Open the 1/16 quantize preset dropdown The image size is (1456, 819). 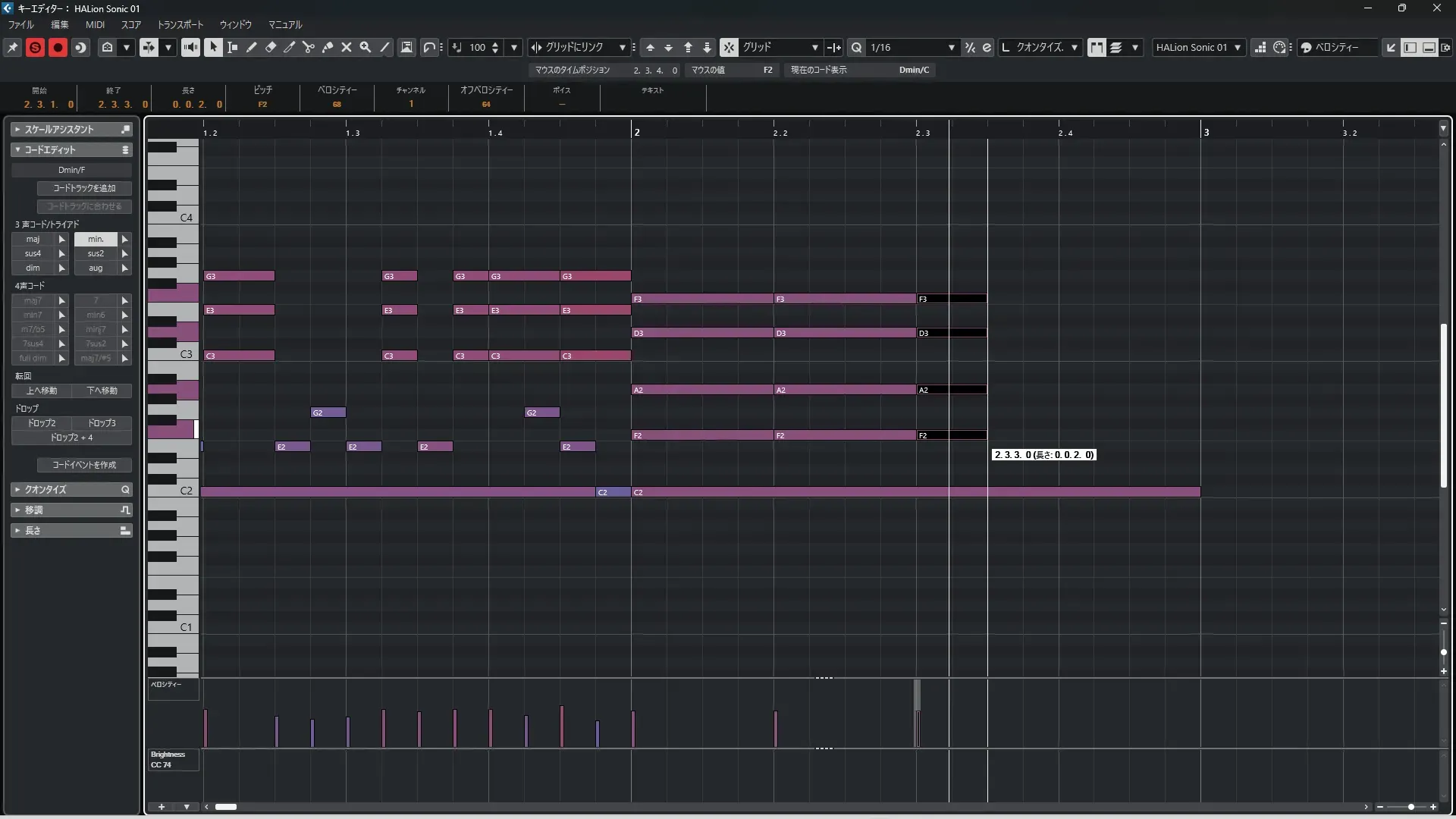pos(951,47)
